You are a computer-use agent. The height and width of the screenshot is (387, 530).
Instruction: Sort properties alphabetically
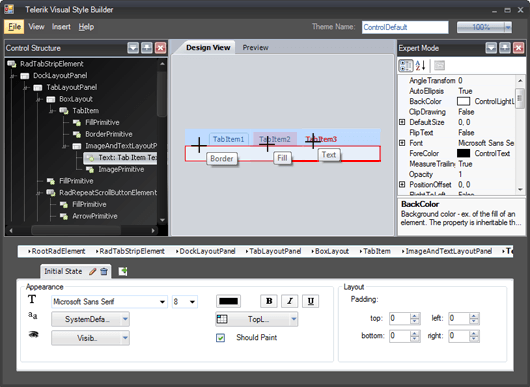point(420,65)
